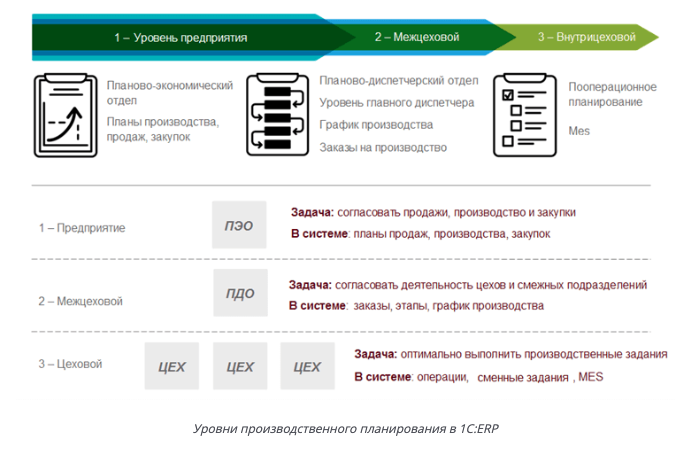Image resolution: width=694 pixels, height=452 pixels.
Task: Click the 'ЦЕХ' box nearest the '3 – Цеховой' label
Action: (172, 366)
